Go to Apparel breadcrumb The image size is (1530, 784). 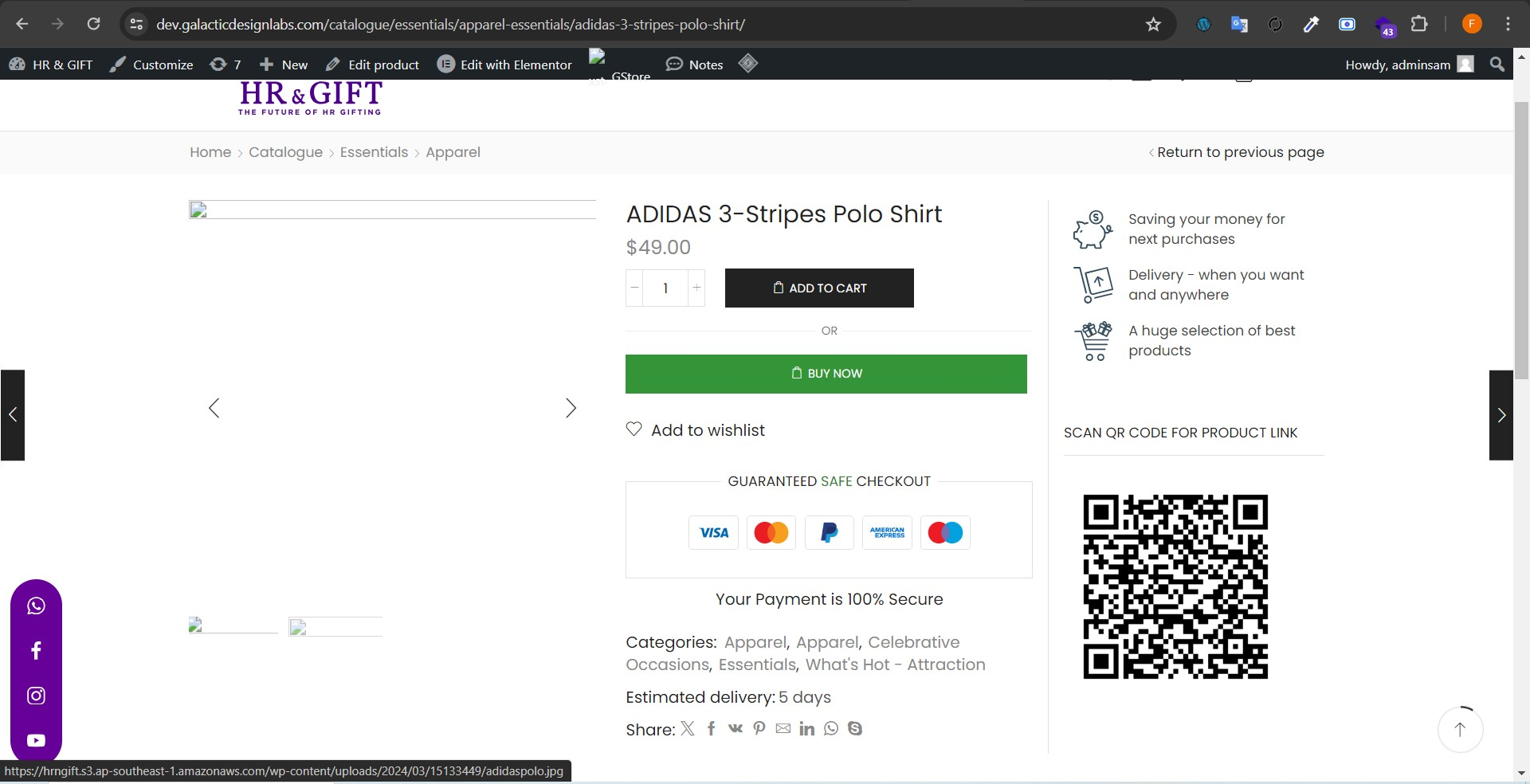pyautogui.click(x=453, y=152)
